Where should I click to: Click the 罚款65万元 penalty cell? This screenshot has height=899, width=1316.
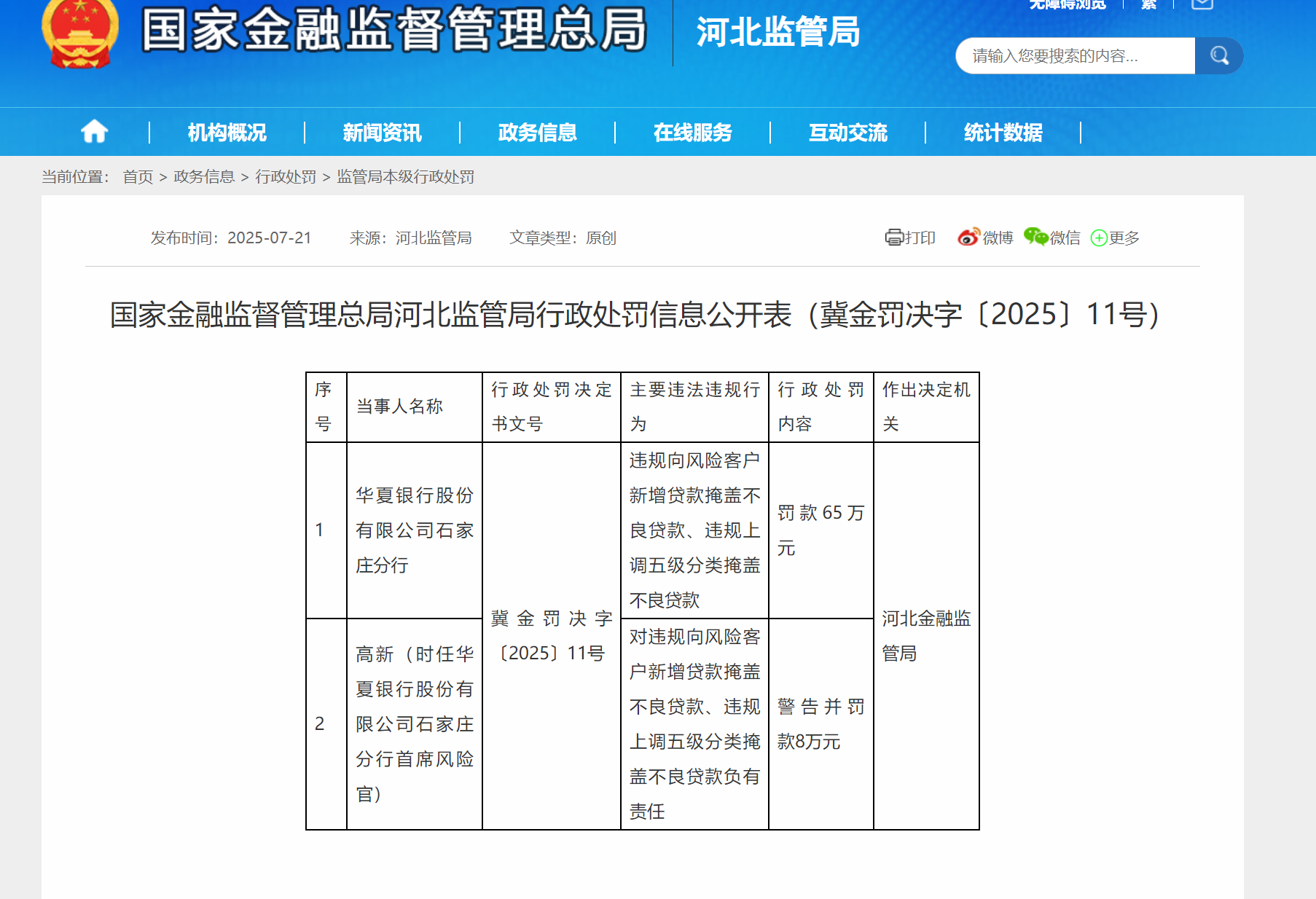pyautogui.click(x=820, y=530)
